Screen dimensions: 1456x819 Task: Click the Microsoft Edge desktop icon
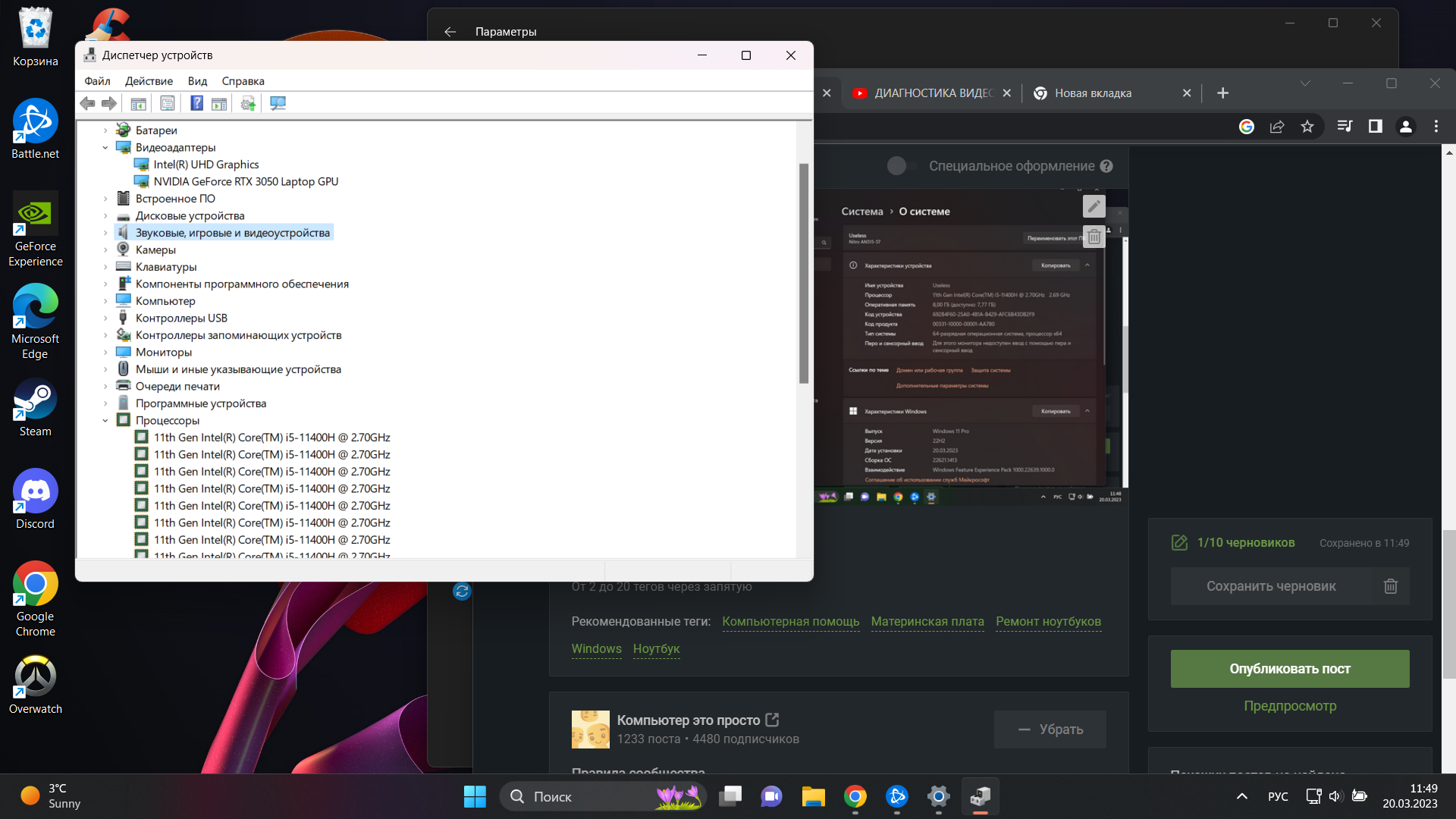pos(34,338)
